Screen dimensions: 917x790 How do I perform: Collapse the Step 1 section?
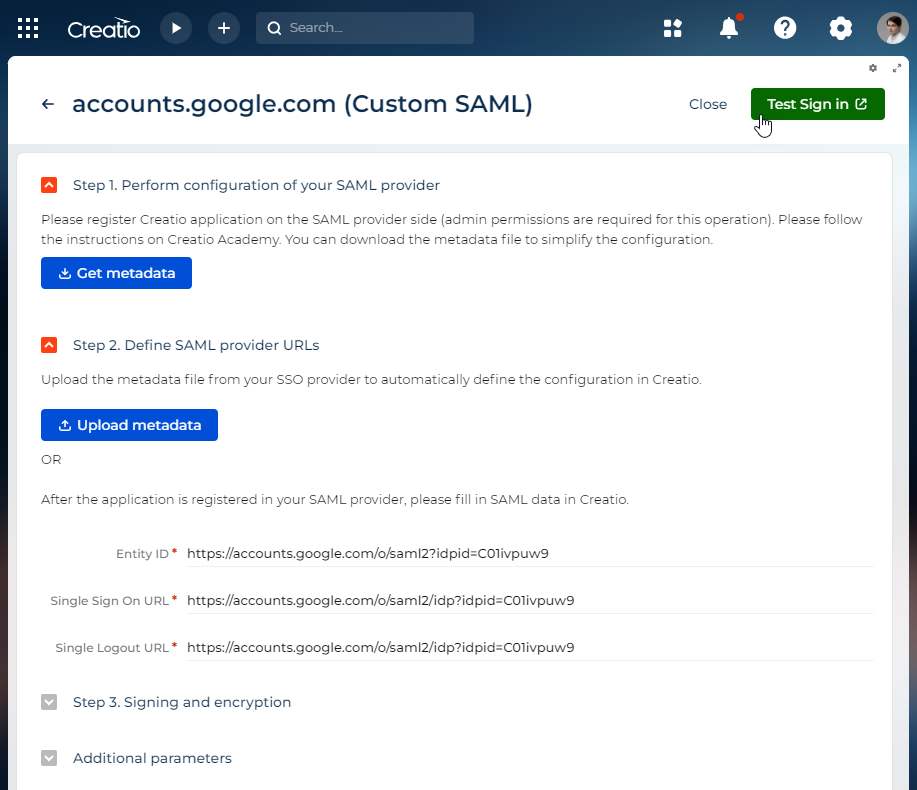click(x=49, y=185)
